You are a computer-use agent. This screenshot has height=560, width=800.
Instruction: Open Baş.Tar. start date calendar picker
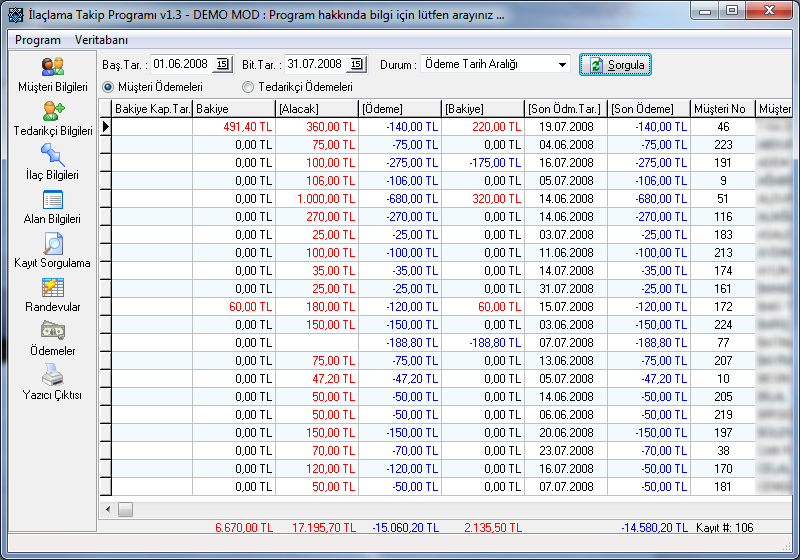pos(223,65)
